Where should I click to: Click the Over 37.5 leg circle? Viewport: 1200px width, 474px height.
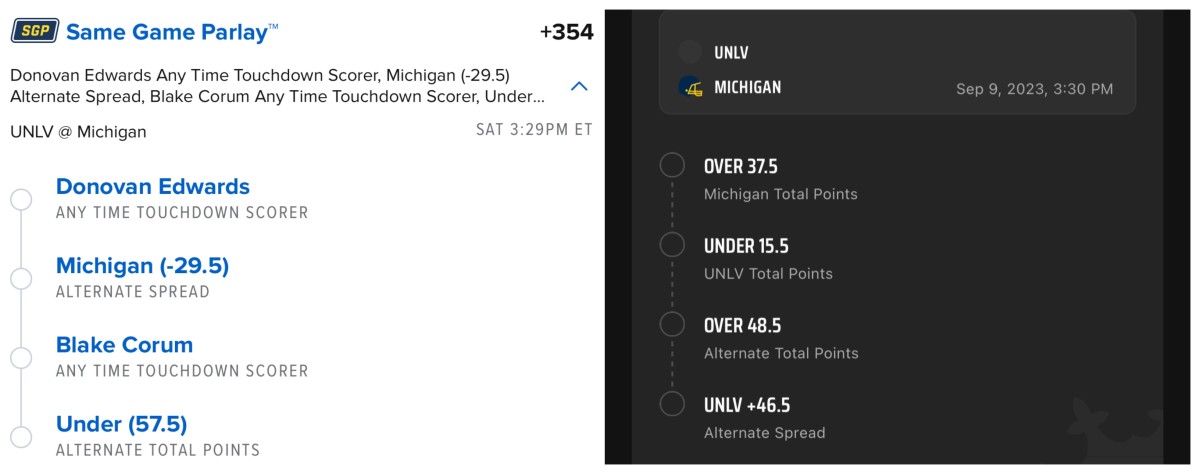pyautogui.click(x=672, y=166)
